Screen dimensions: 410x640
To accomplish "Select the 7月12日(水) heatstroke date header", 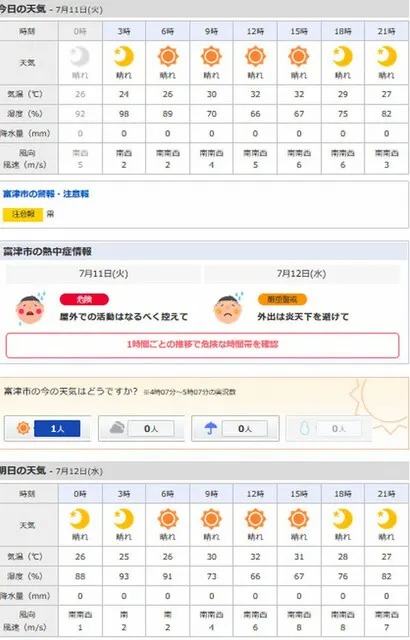I will [301, 274].
